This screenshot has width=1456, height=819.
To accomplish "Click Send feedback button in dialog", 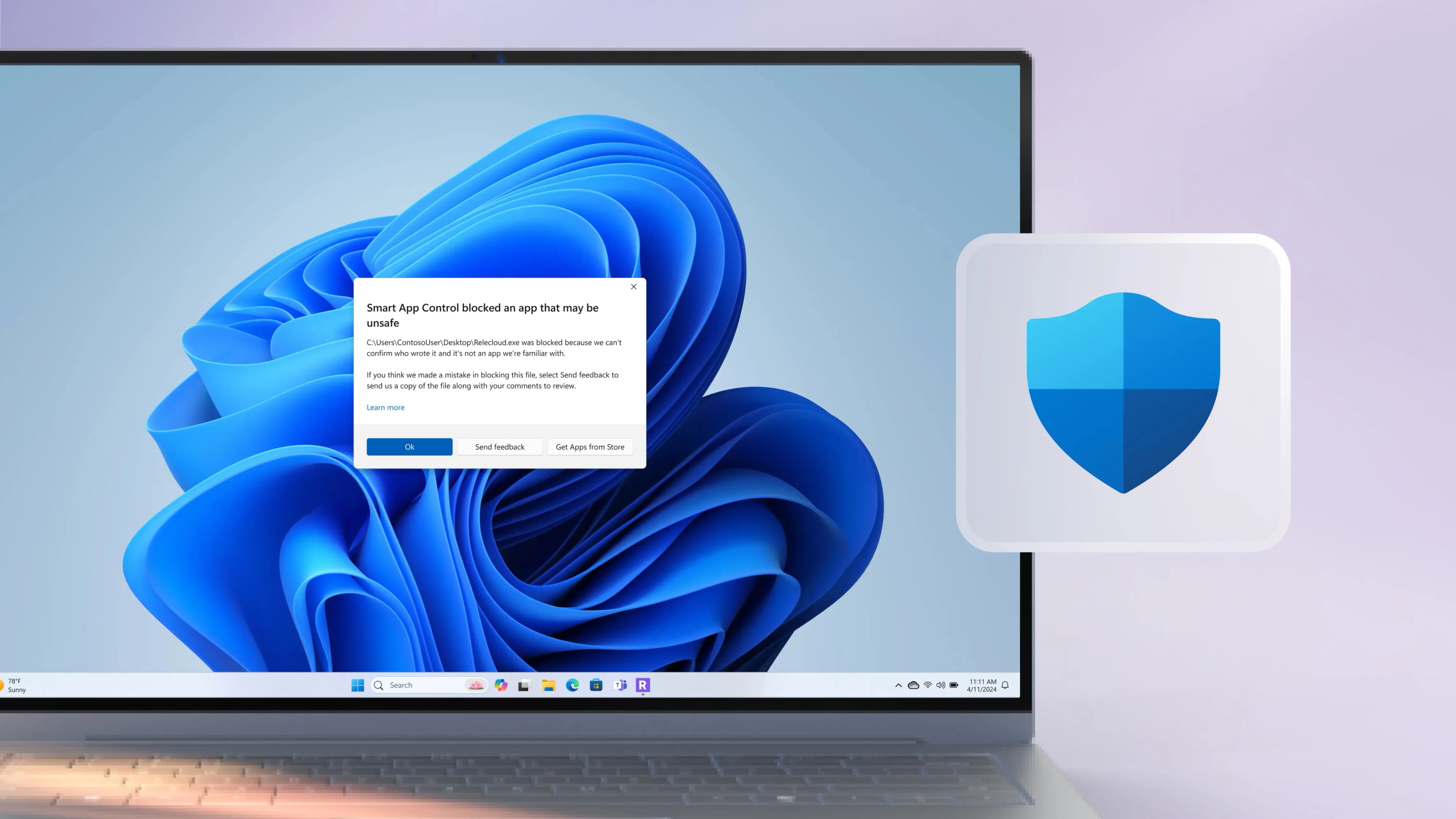I will pyautogui.click(x=499, y=446).
